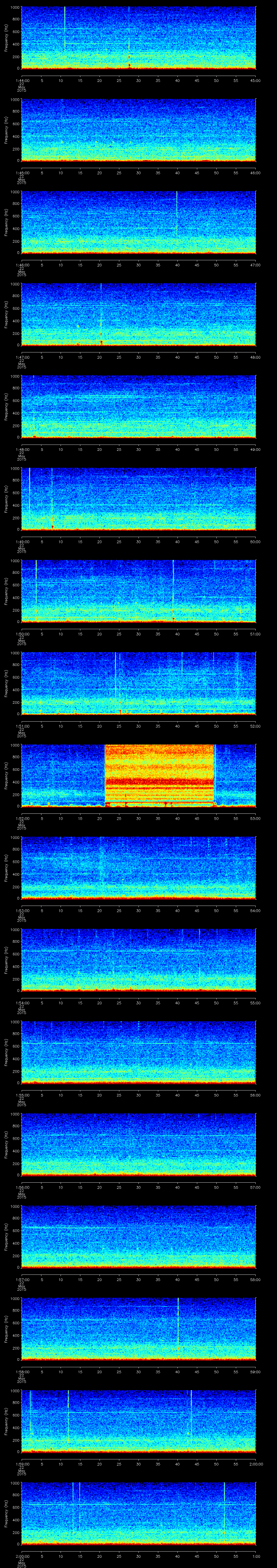Click the "45:00" end time label
The height and width of the screenshot is (1568, 277).
point(256,80)
